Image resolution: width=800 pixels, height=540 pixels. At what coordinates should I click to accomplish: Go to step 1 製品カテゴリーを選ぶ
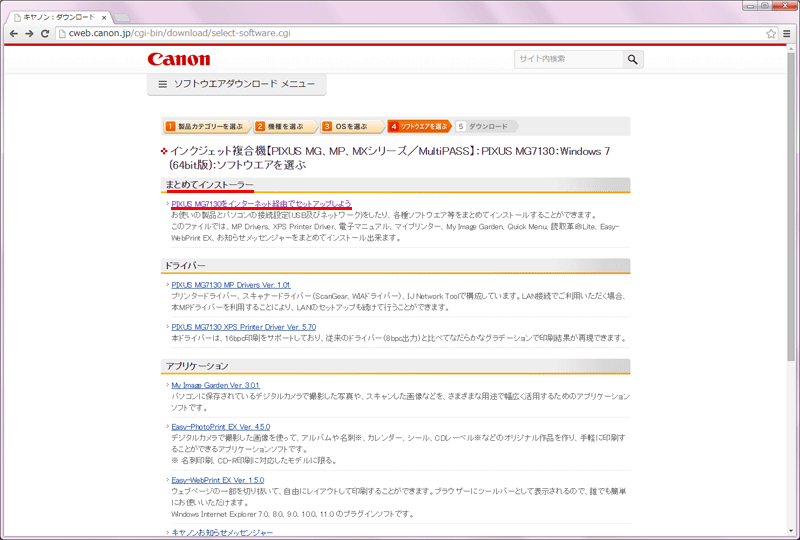click(x=207, y=127)
